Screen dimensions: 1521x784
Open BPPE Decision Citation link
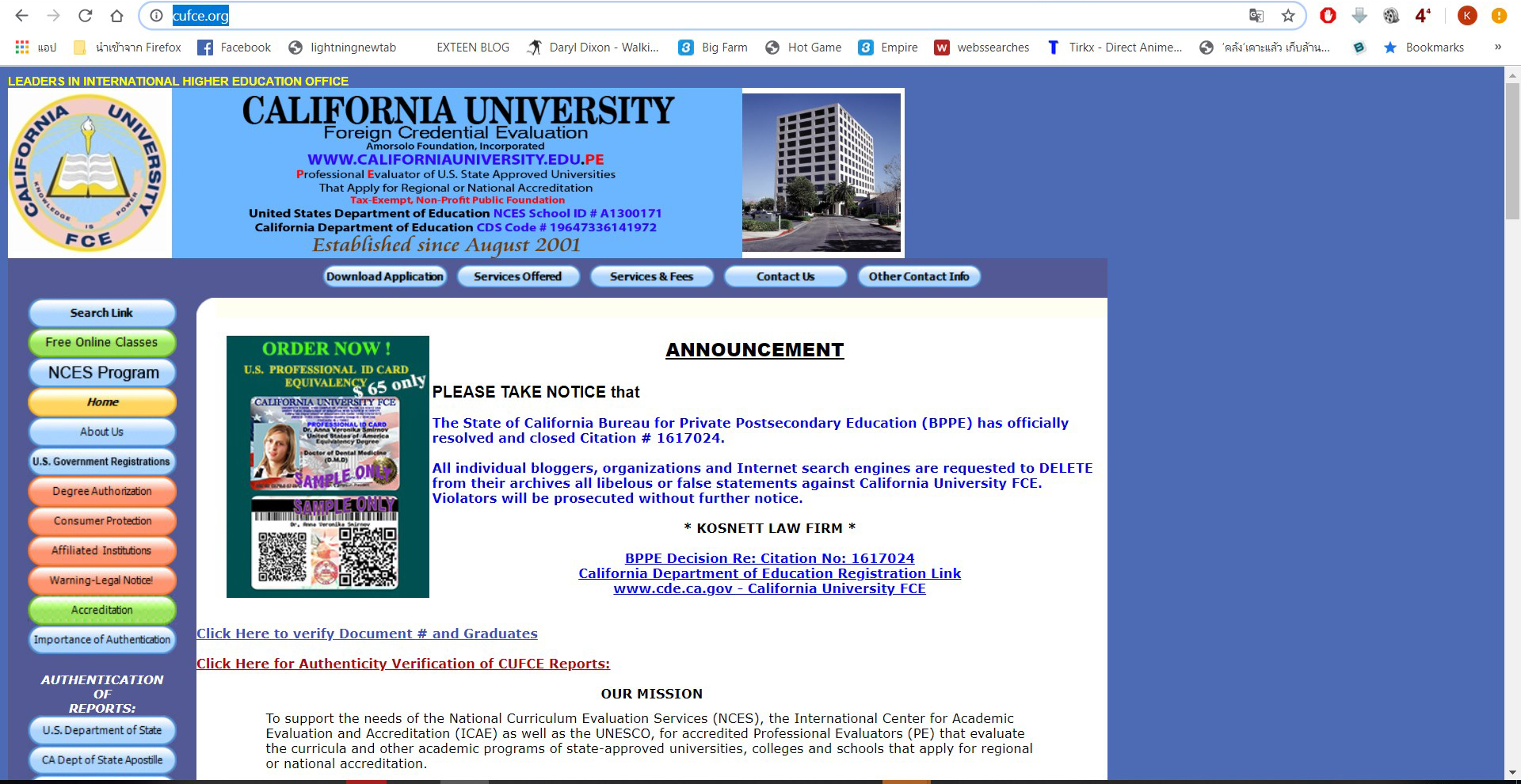pos(769,558)
